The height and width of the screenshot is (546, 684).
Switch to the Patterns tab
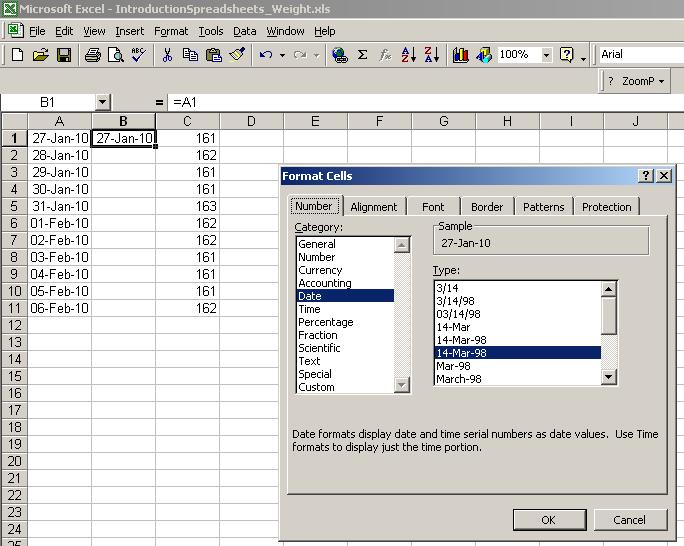(x=544, y=207)
